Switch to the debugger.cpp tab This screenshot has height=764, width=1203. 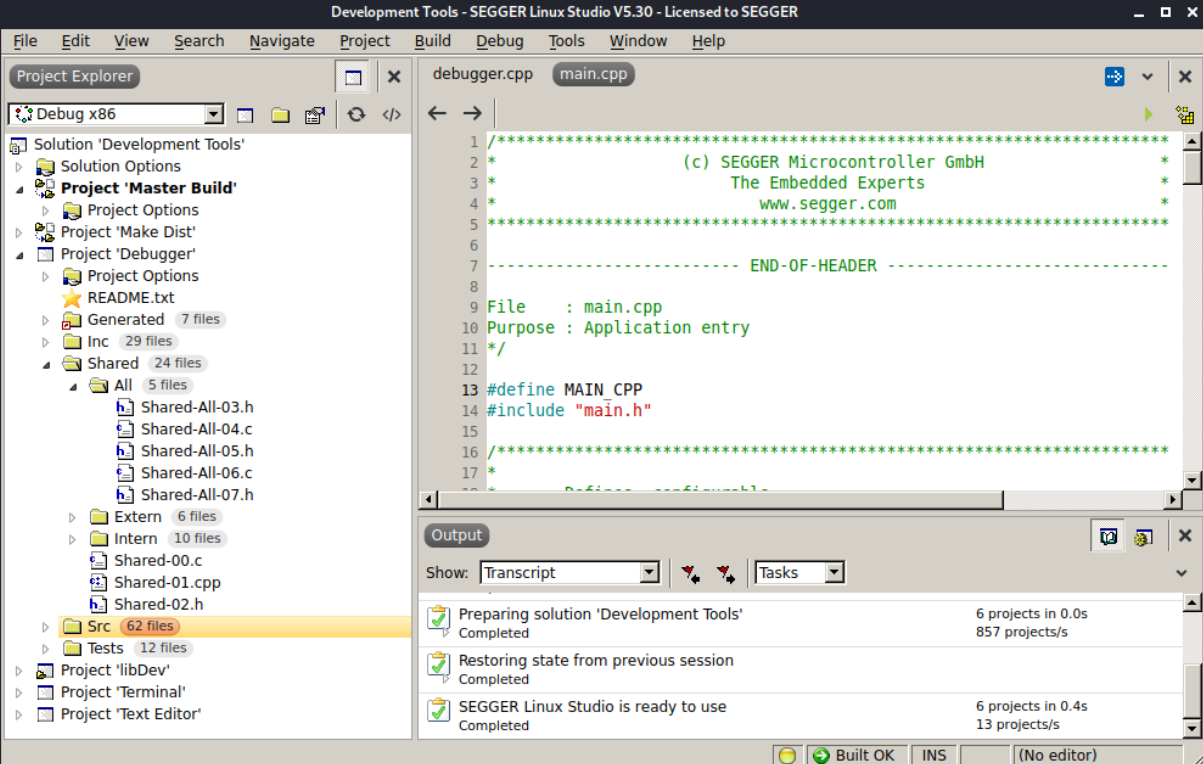coord(483,75)
